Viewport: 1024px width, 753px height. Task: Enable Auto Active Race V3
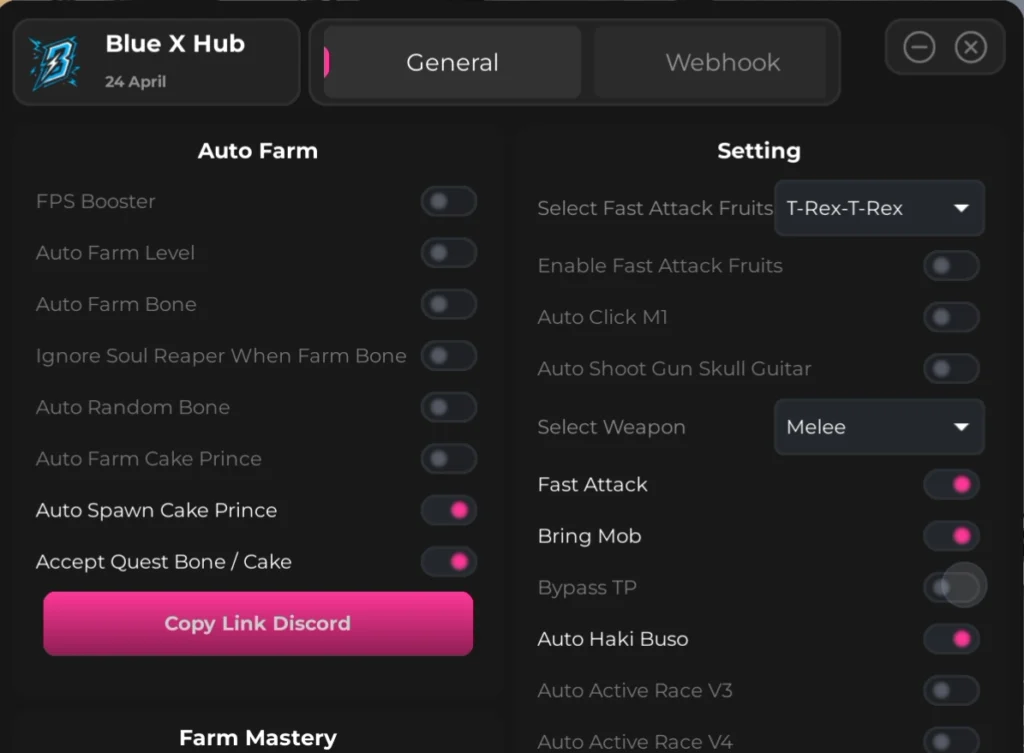point(951,690)
